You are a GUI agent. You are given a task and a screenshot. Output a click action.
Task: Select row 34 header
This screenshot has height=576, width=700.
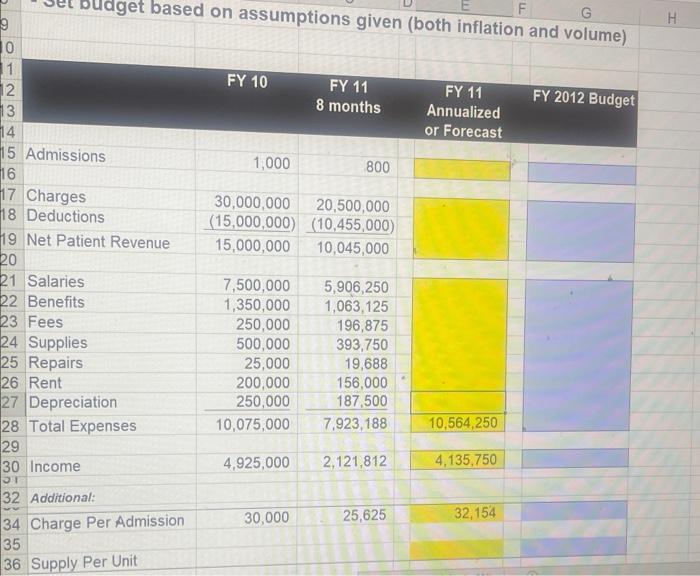pos(11,524)
